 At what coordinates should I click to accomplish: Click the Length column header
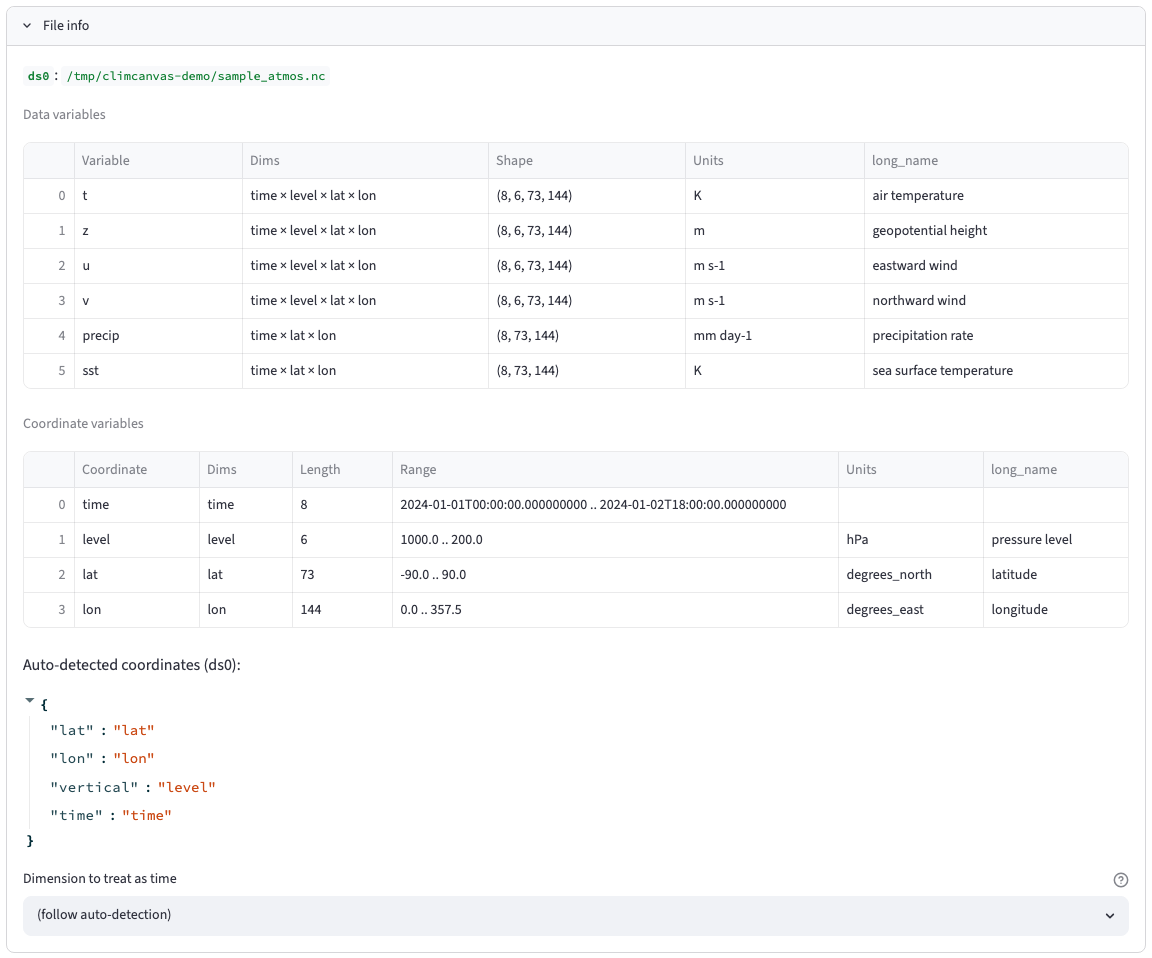click(342, 470)
